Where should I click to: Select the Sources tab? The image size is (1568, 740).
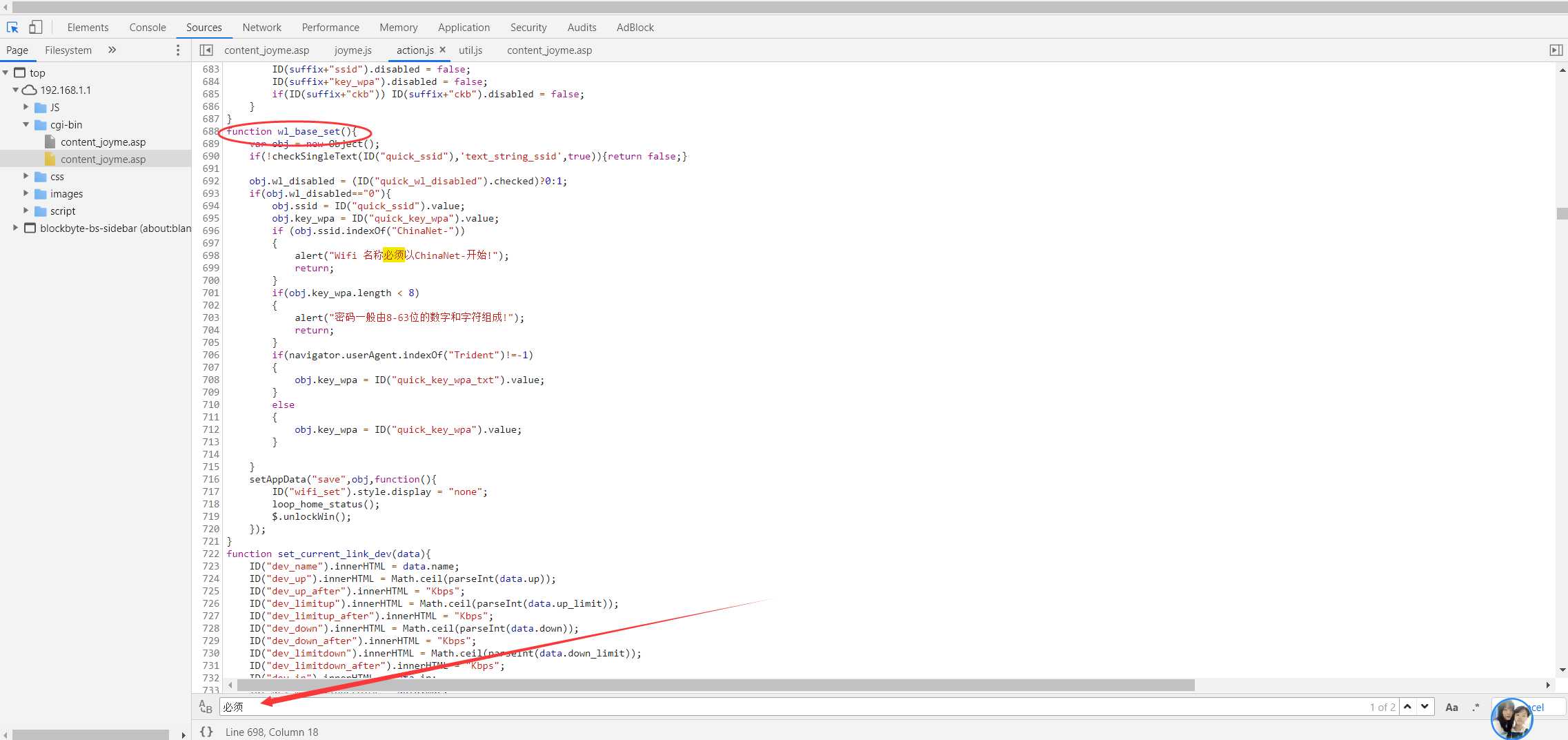pyautogui.click(x=204, y=28)
